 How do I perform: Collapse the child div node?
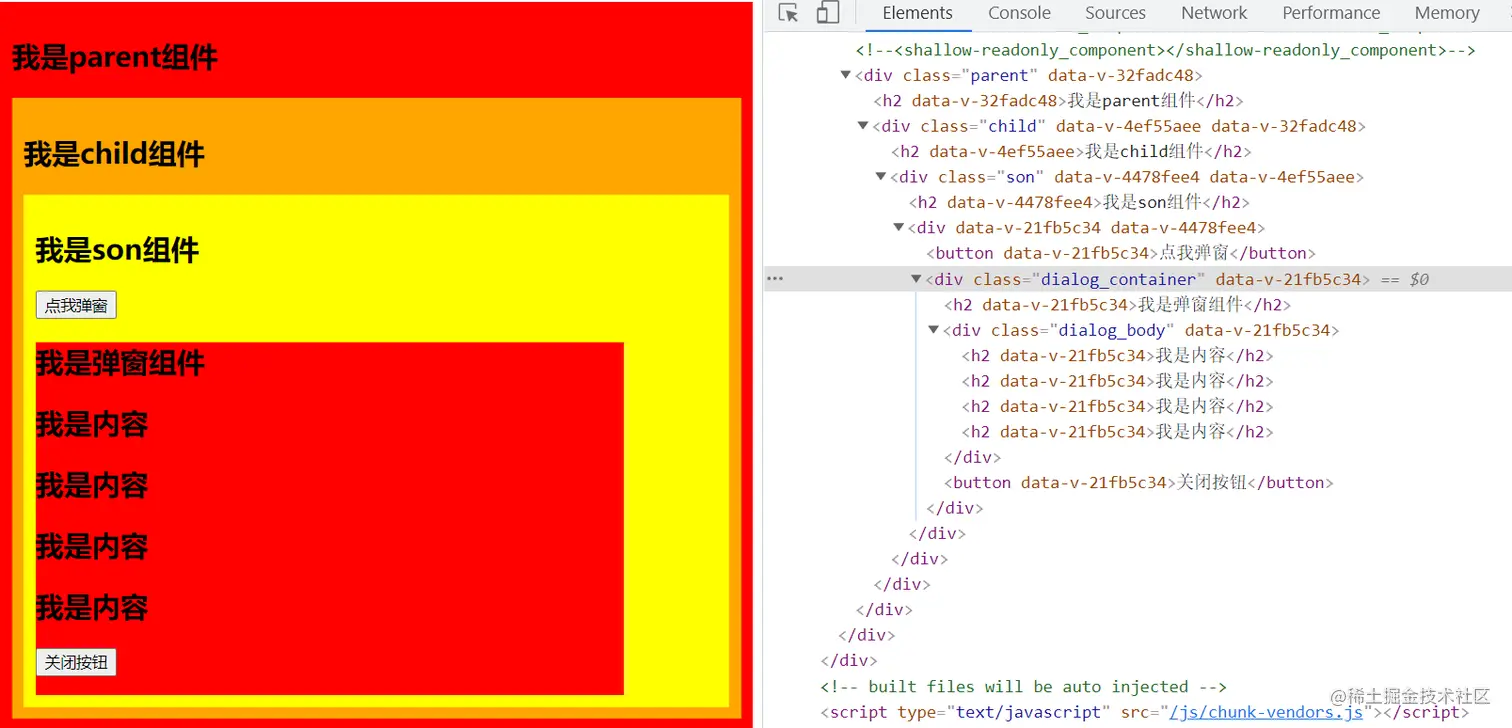tap(864, 126)
